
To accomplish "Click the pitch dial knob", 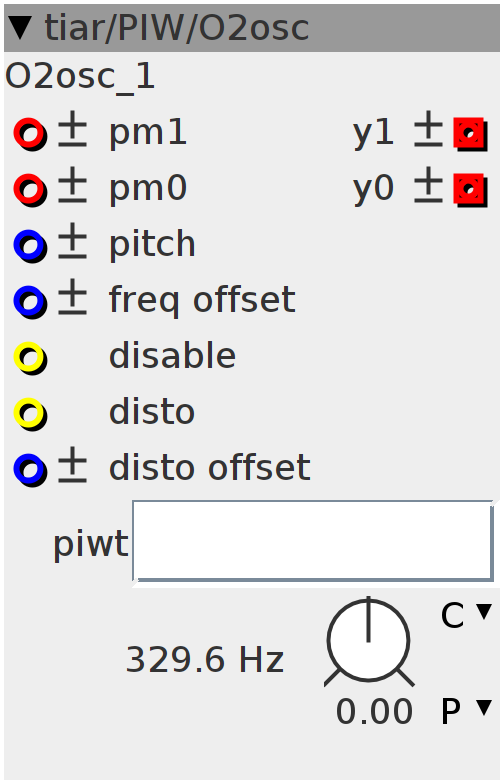I will (x=369, y=642).
